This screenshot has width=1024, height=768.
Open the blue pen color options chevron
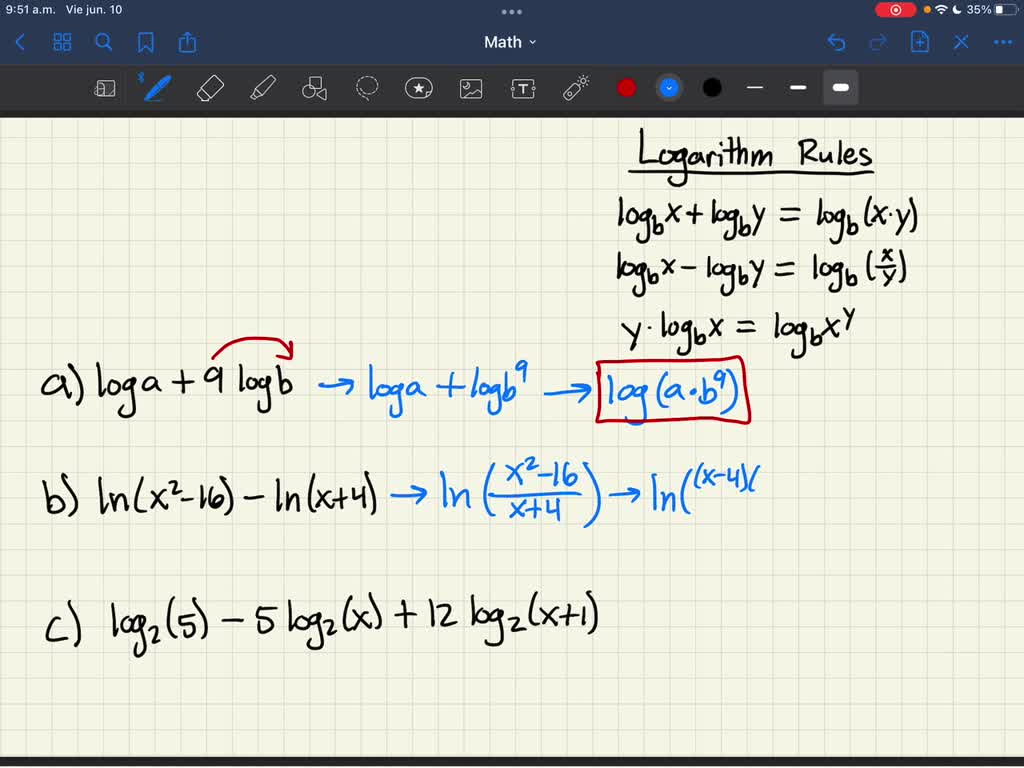[x=668, y=88]
